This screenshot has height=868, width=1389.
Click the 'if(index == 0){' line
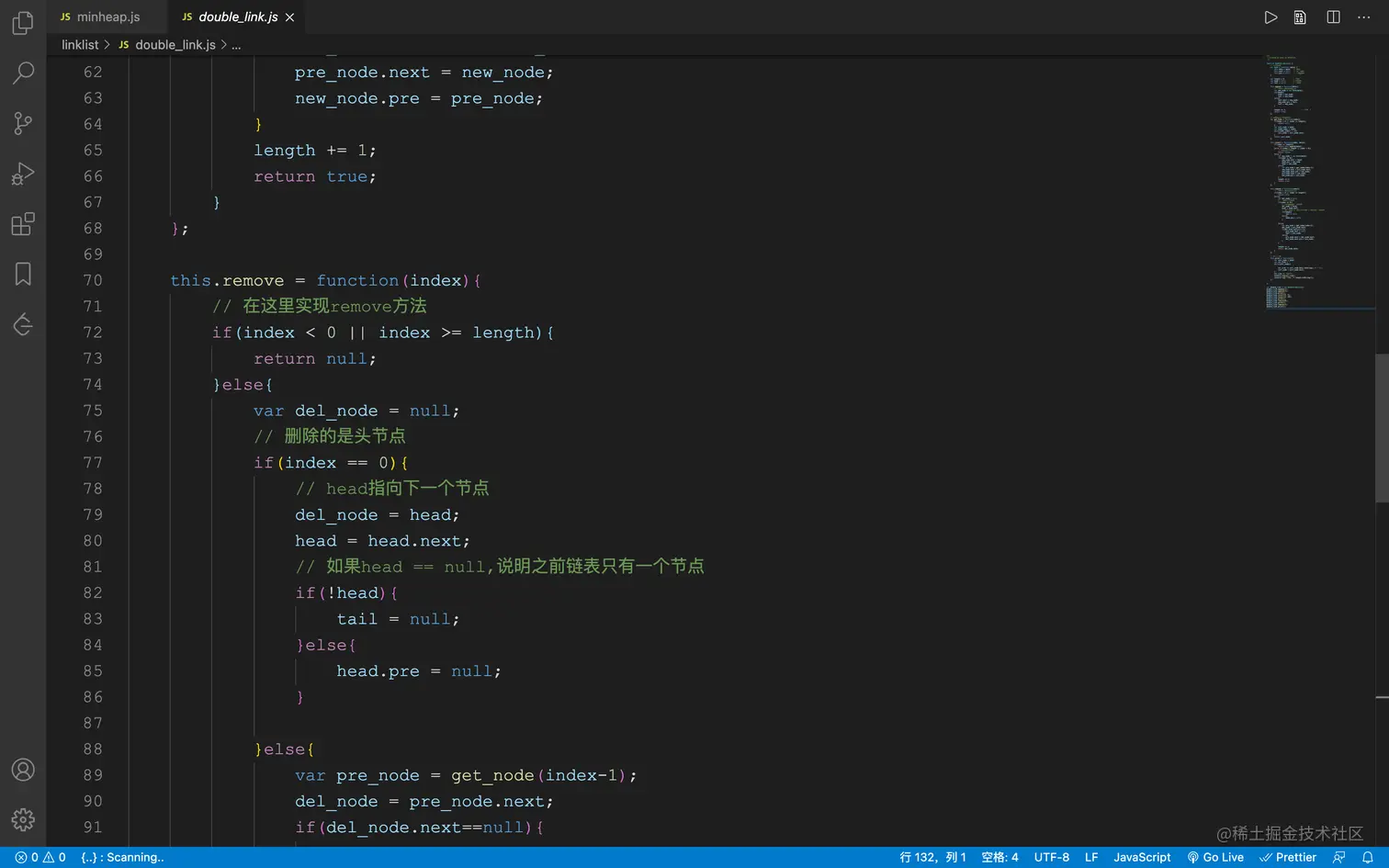(331, 462)
